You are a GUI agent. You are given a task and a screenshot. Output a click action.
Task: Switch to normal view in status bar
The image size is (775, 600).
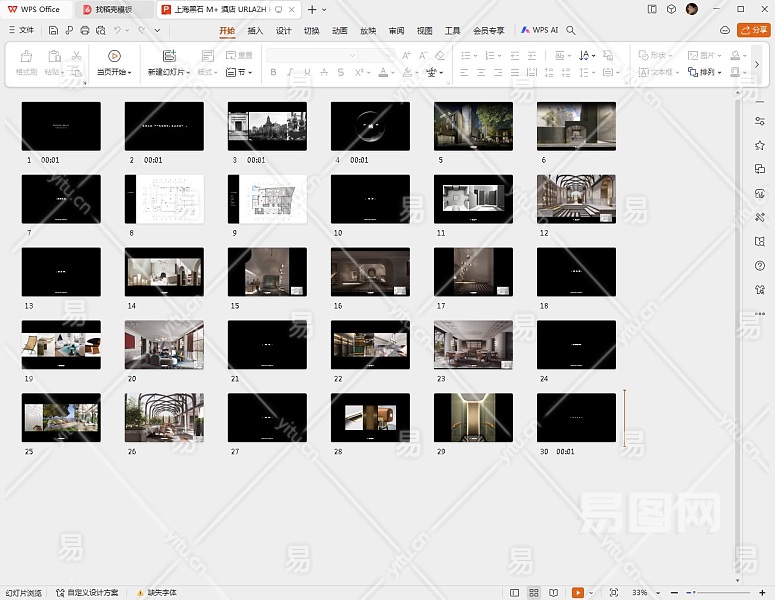point(515,593)
